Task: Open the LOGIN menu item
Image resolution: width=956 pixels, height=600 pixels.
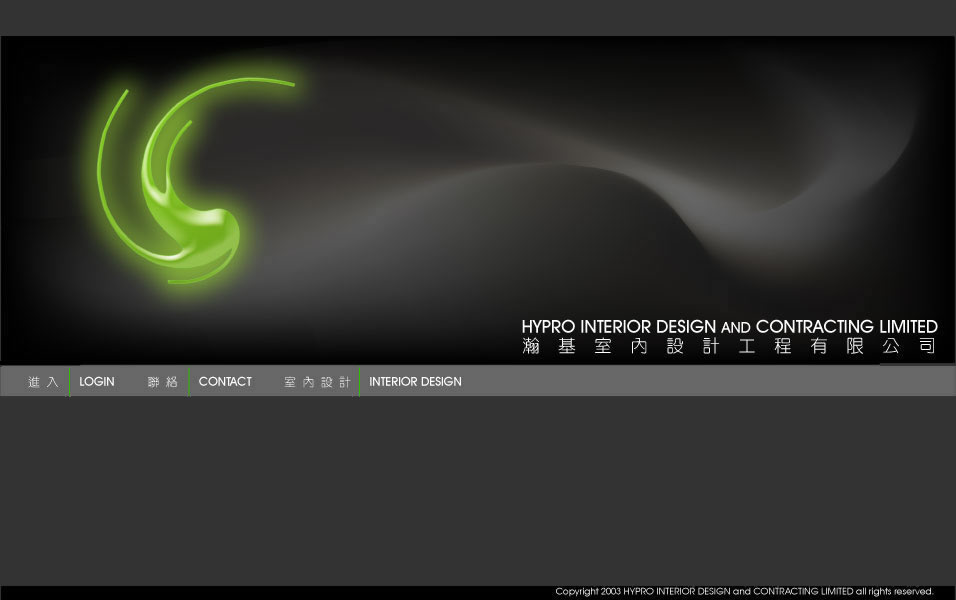Action: (x=97, y=382)
